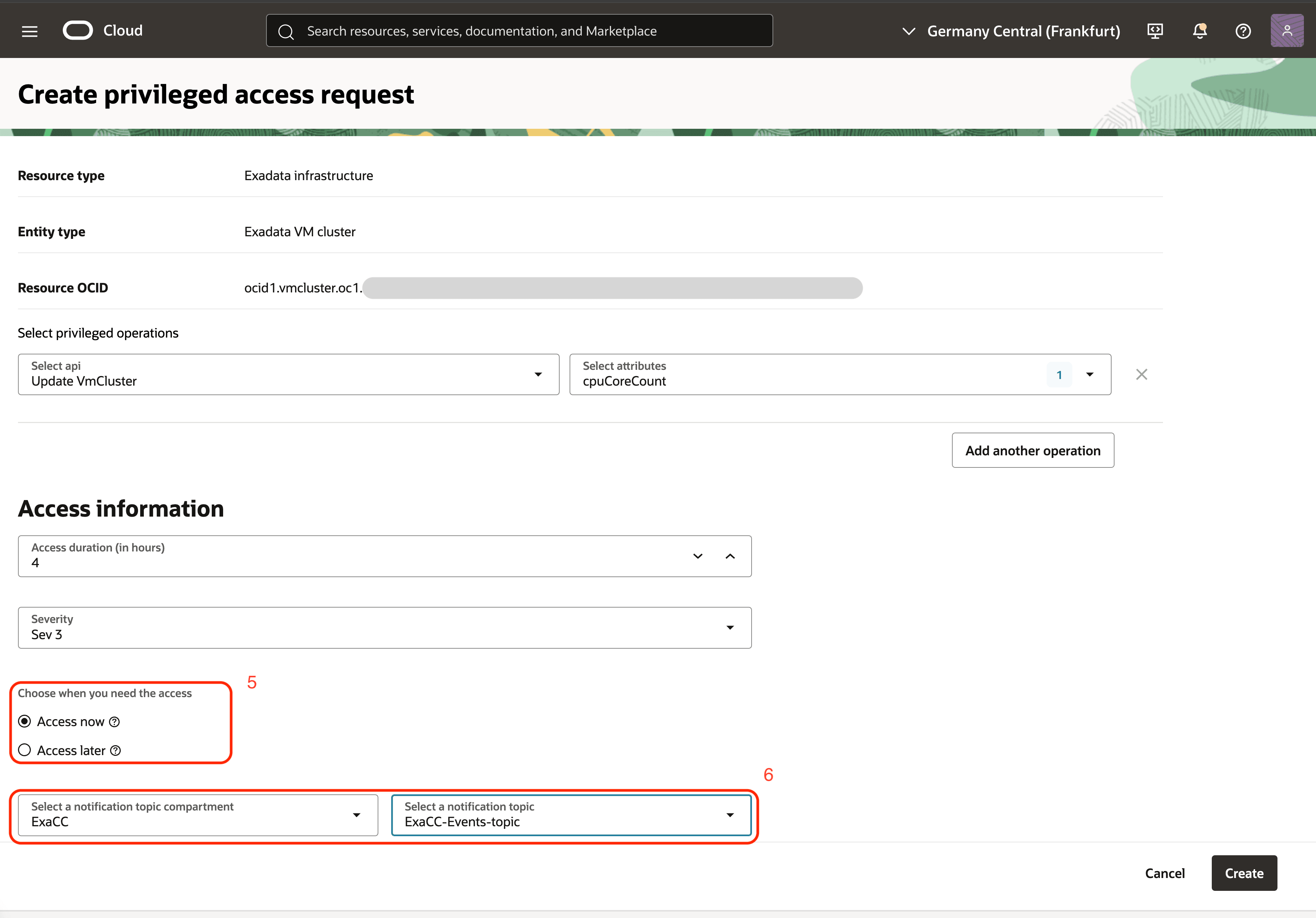Click the search magnifier icon
The height and width of the screenshot is (918, 1316).
pos(287,31)
